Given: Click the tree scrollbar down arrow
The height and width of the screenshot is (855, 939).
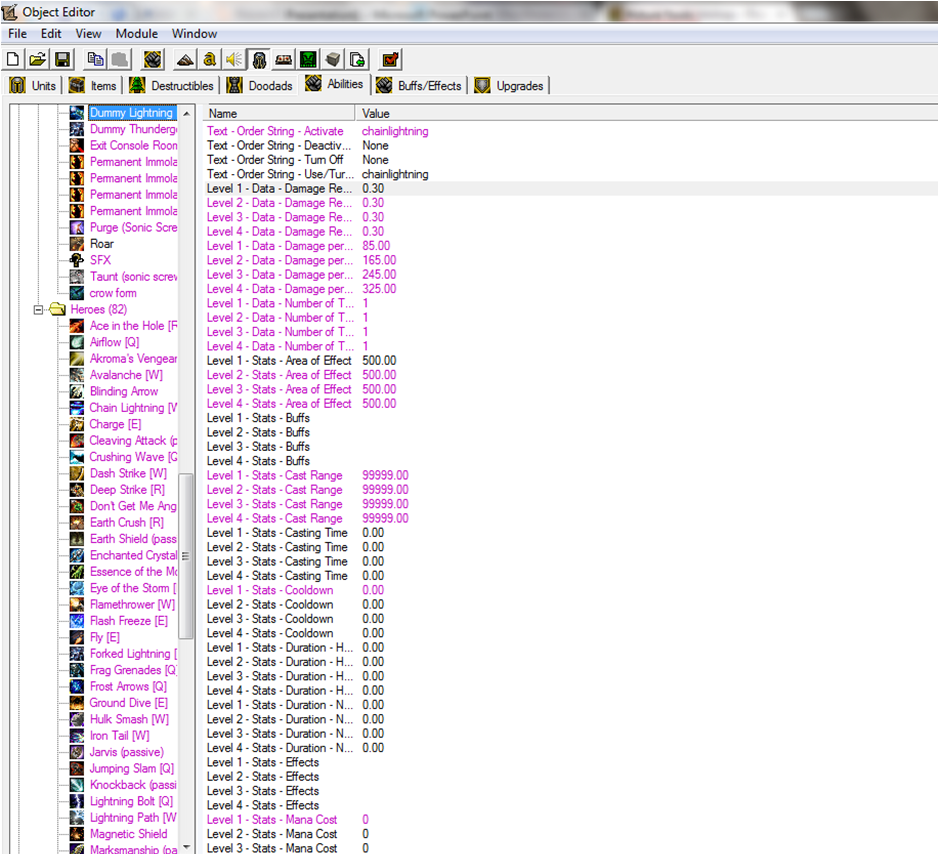Looking at the screenshot, I should click(x=187, y=847).
